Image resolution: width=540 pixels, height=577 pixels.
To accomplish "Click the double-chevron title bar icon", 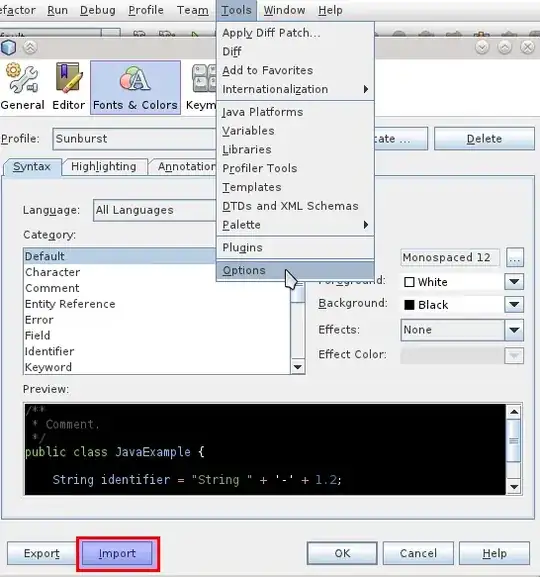I will point(30,47).
